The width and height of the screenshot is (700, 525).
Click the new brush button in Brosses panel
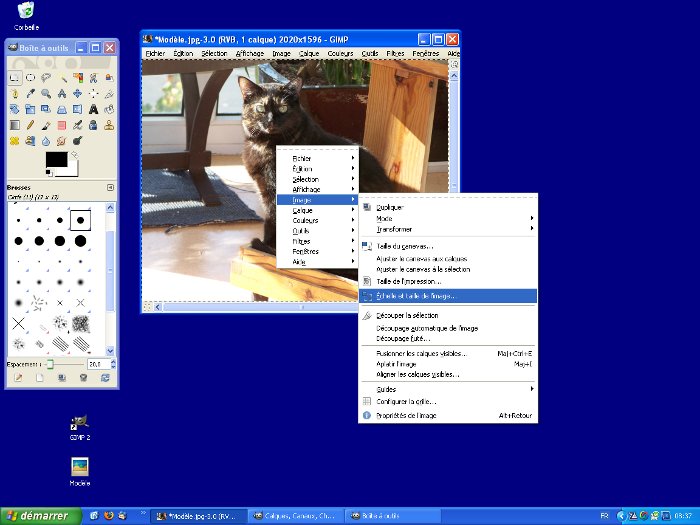40,378
